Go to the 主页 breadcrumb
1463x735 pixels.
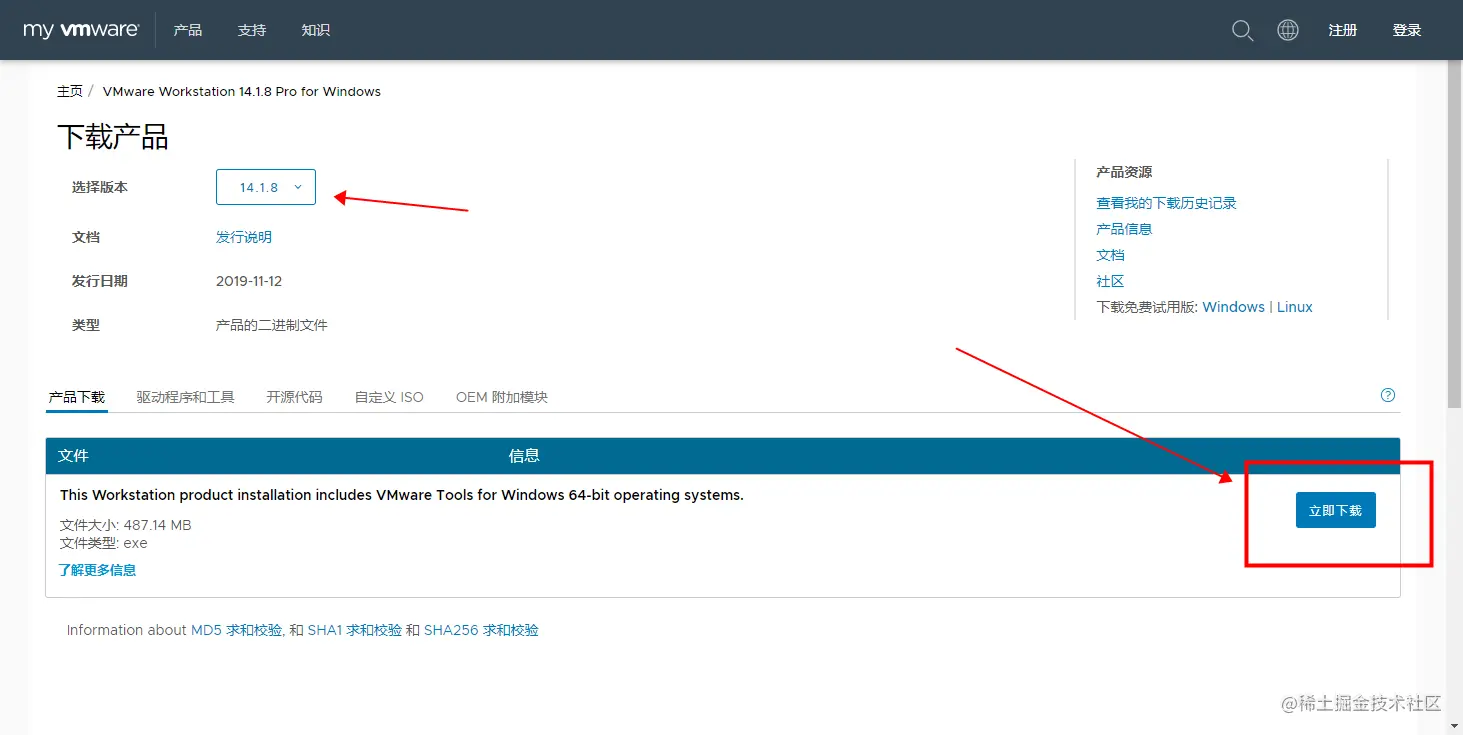pyautogui.click(x=70, y=91)
